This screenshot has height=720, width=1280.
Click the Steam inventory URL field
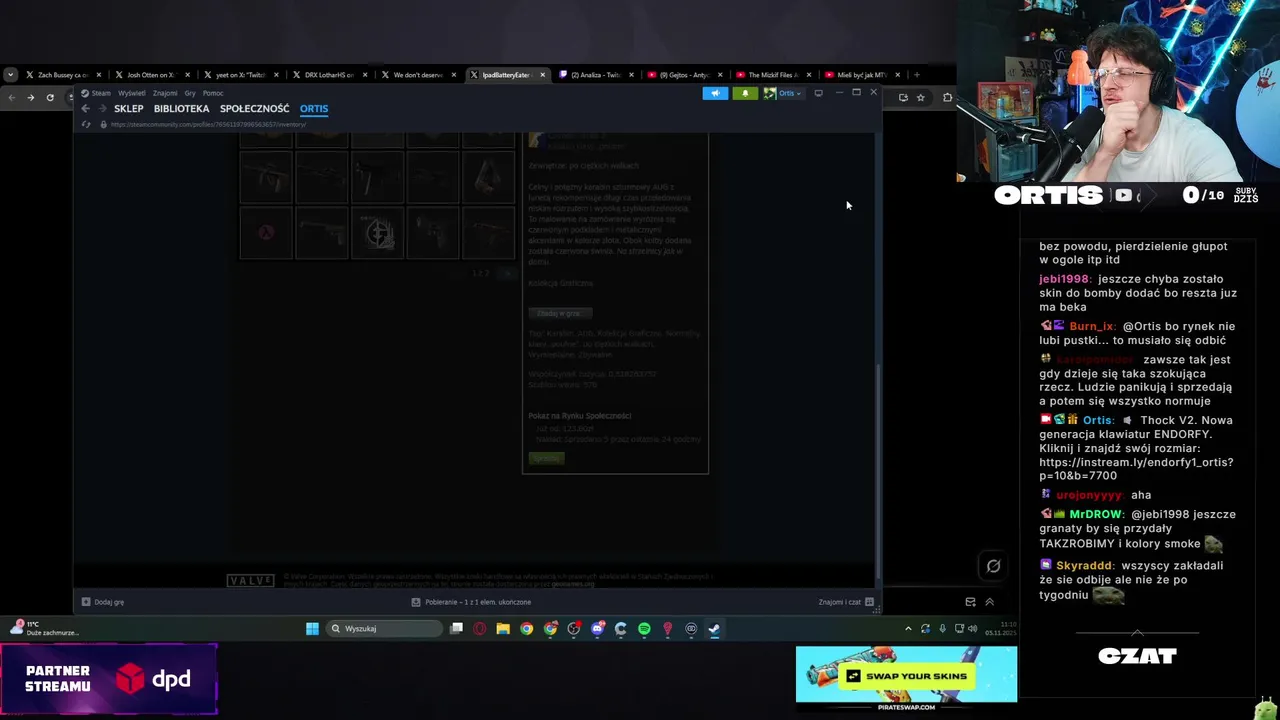pyautogui.click(x=208, y=124)
